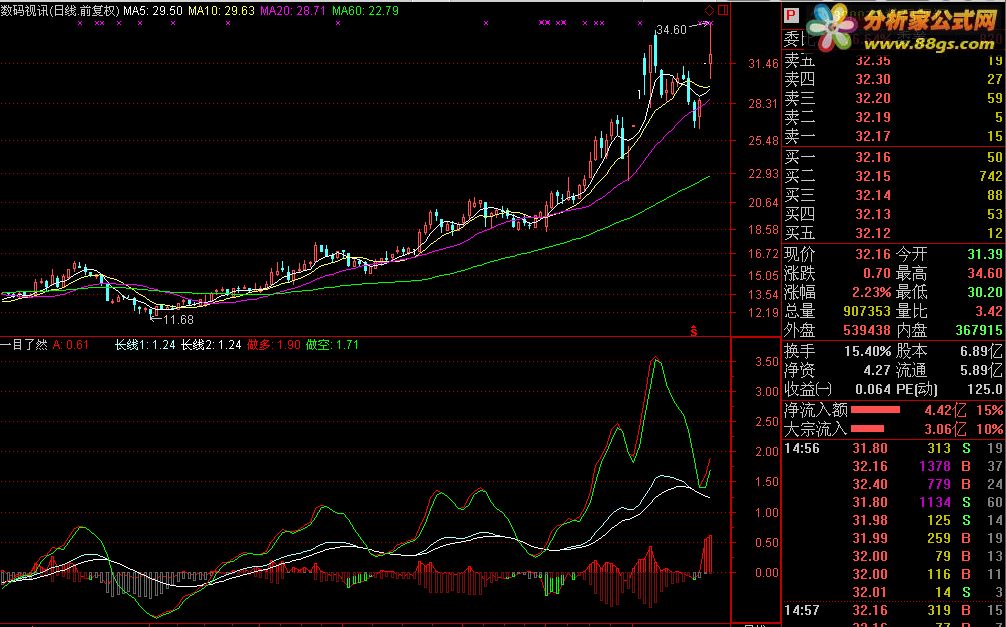Image resolution: width=1006 pixels, height=627 pixels.
Task: Select the MA5: 29.50 label
Action: [x=153, y=11]
